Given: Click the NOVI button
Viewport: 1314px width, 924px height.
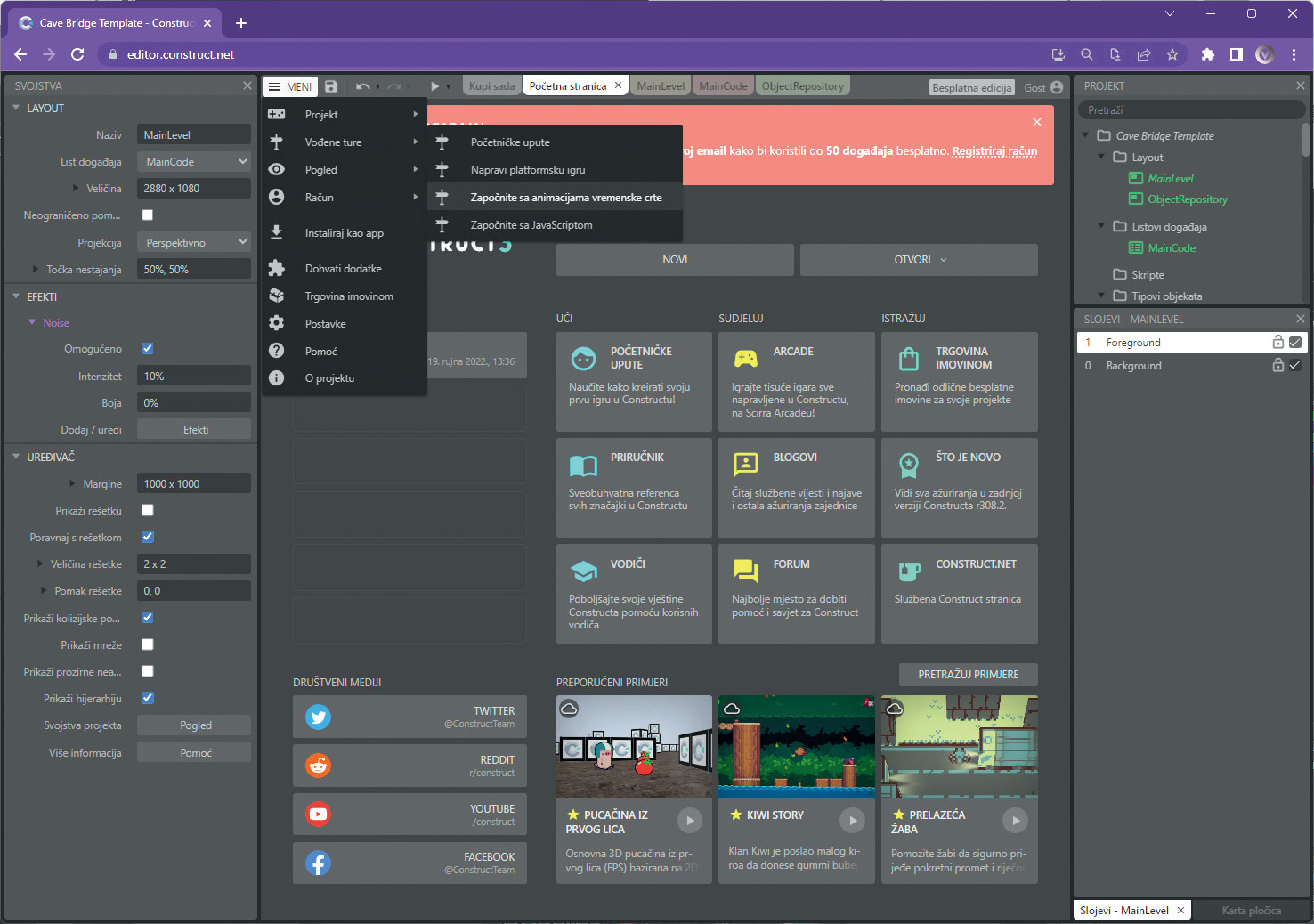Looking at the screenshot, I should point(675,260).
